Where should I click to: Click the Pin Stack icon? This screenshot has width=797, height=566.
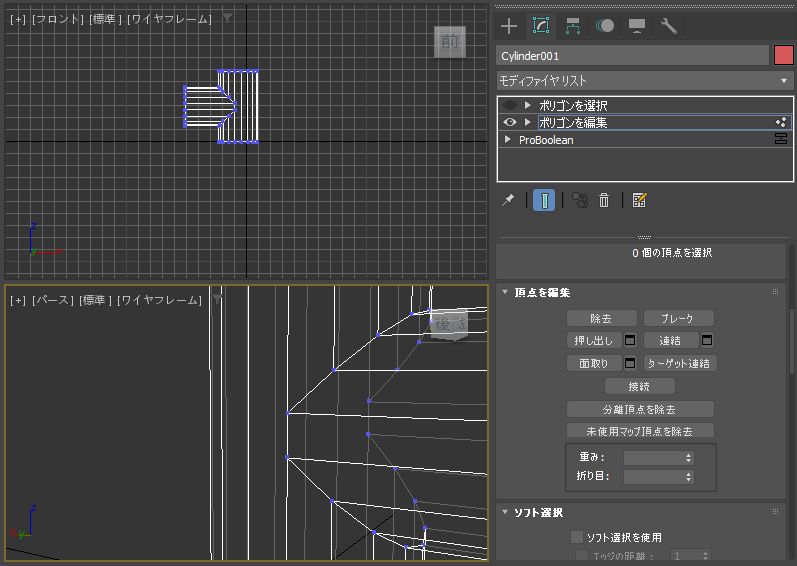(x=508, y=200)
